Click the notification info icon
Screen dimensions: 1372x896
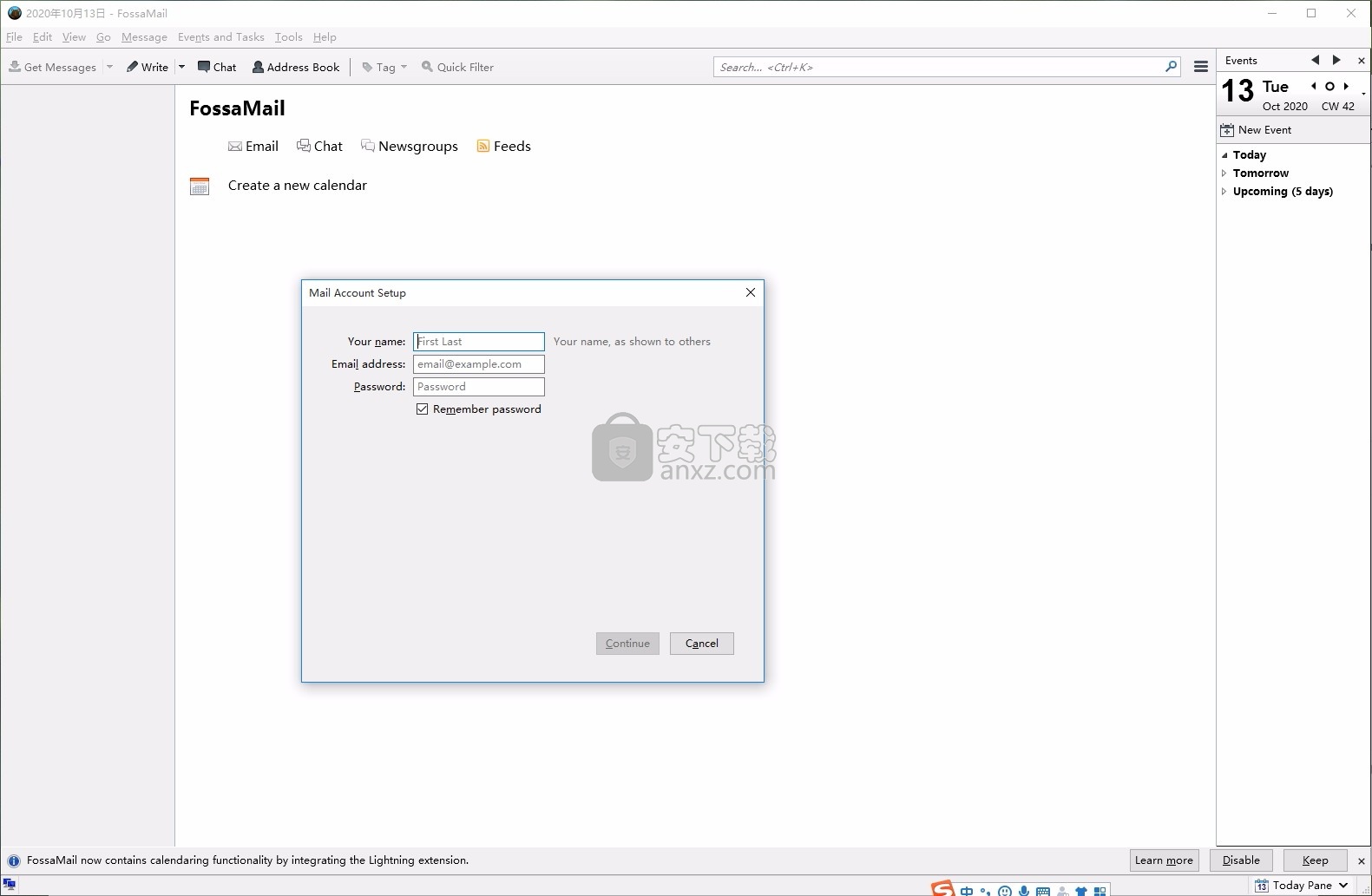(x=14, y=860)
